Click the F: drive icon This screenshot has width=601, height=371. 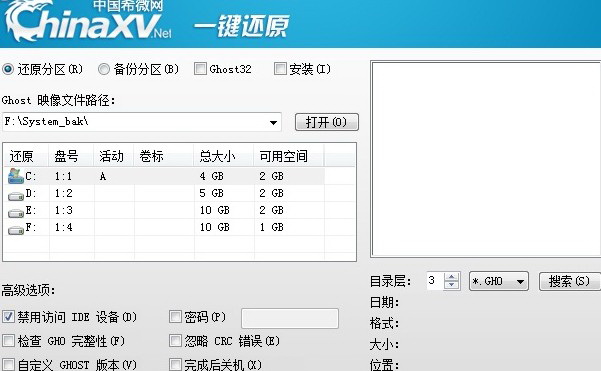(x=16, y=230)
